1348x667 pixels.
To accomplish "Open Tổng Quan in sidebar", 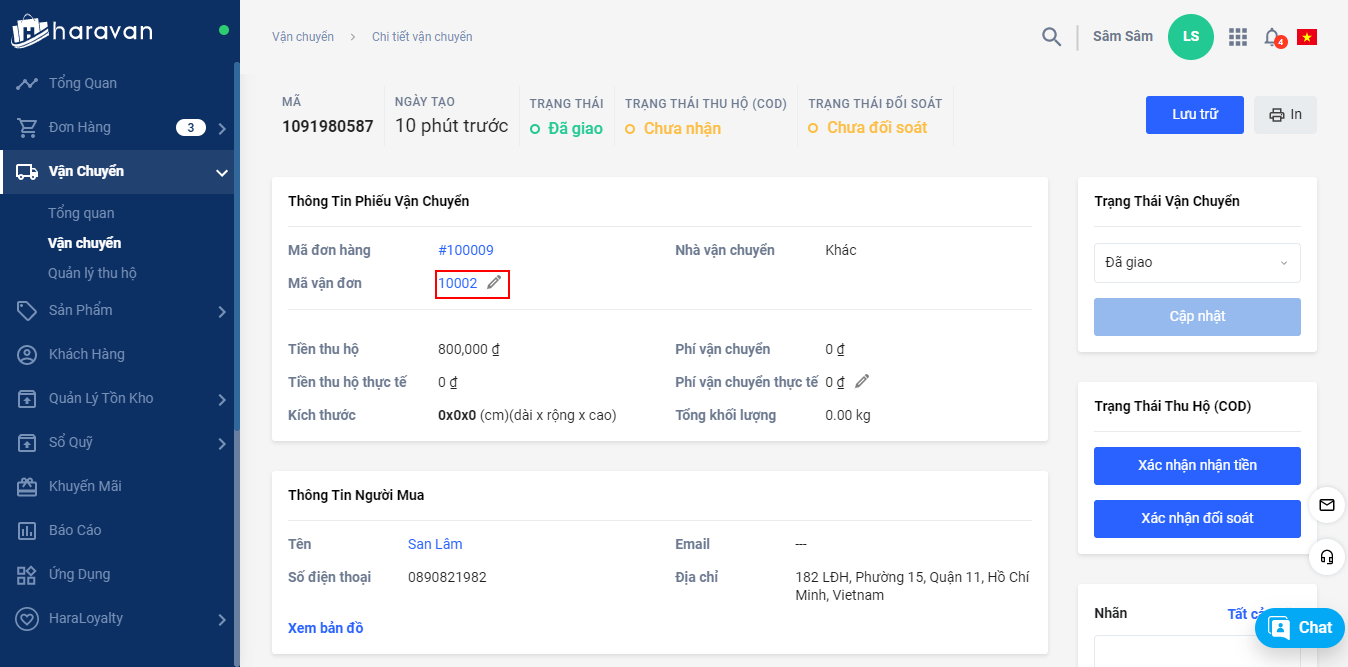I will point(83,83).
